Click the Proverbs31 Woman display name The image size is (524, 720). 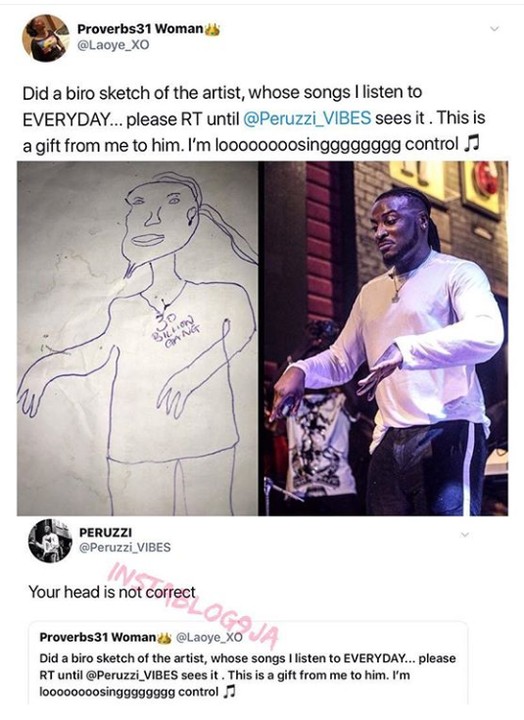click(x=140, y=29)
